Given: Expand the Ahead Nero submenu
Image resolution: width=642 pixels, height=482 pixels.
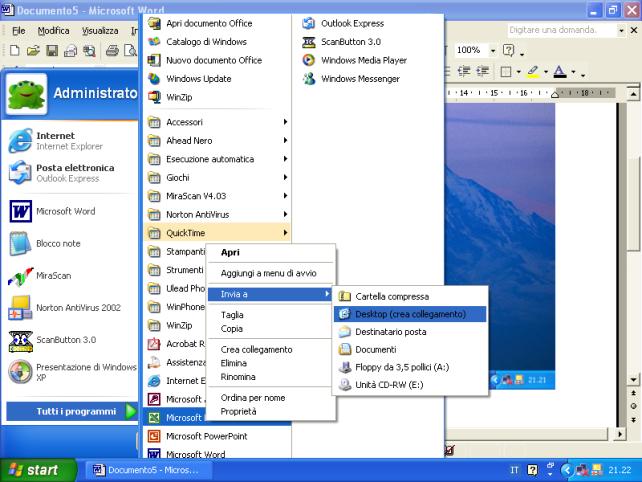Looking at the screenshot, I should pos(217,140).
